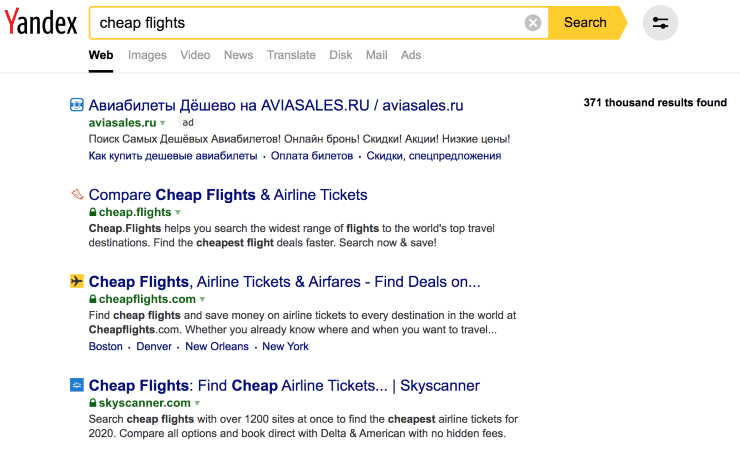Clear the search query with X icon
This screenshot has width=740, height=454.
[x=533, y=22]
